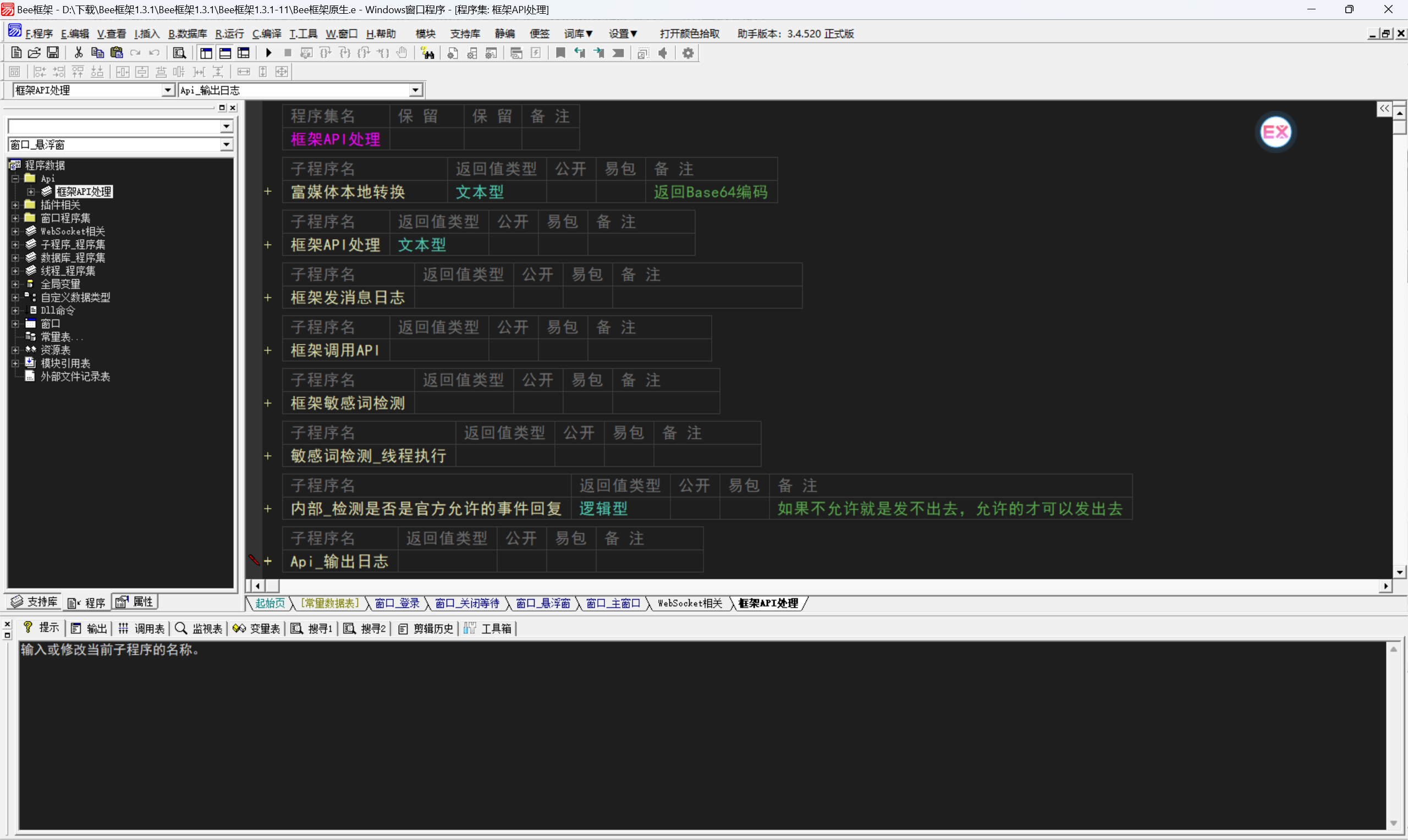Click the gear settings toolbar icon
1408x840 pixels.
click(x=687, y=53)
